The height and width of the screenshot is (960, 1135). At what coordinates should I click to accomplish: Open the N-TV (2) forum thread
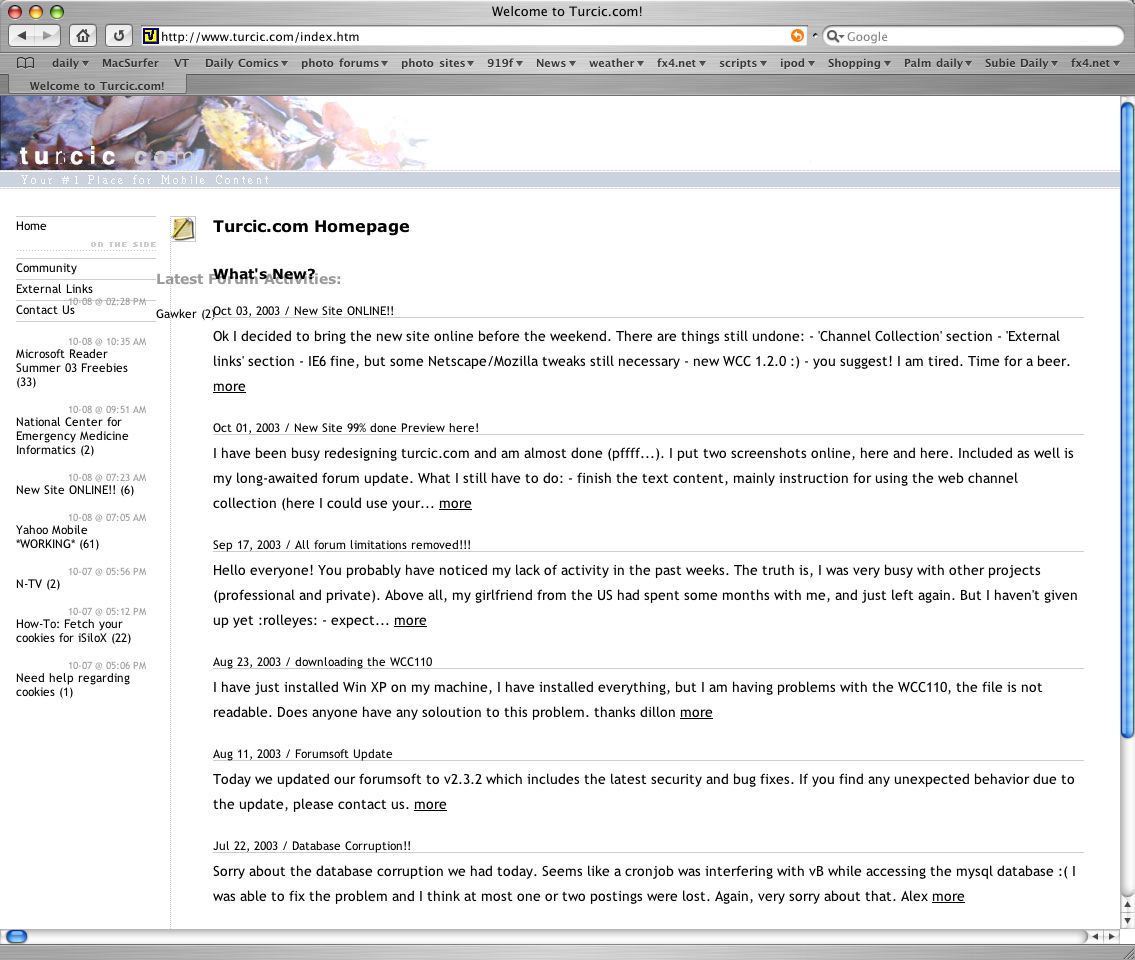tap(38, 584)
